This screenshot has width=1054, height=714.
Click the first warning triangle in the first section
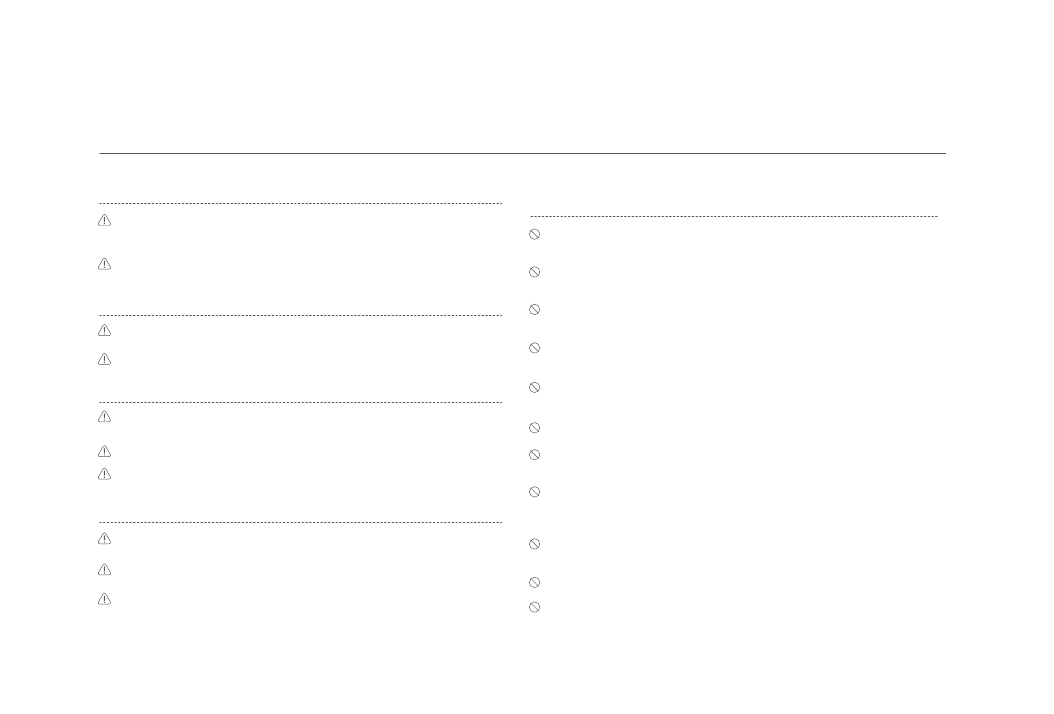[104, 221]
